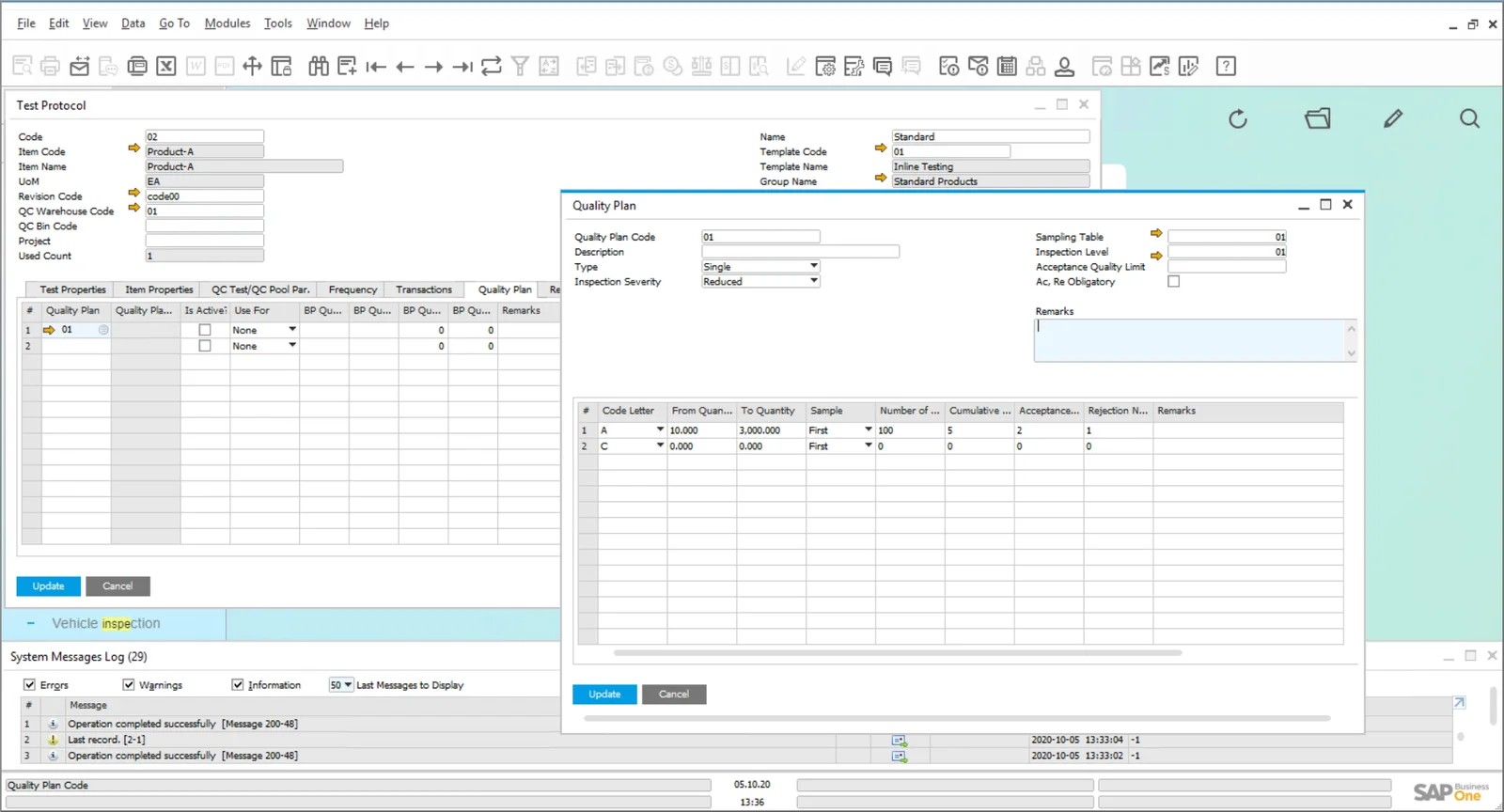Open Use For dropdown in row 1

click(x=292, y=330)
